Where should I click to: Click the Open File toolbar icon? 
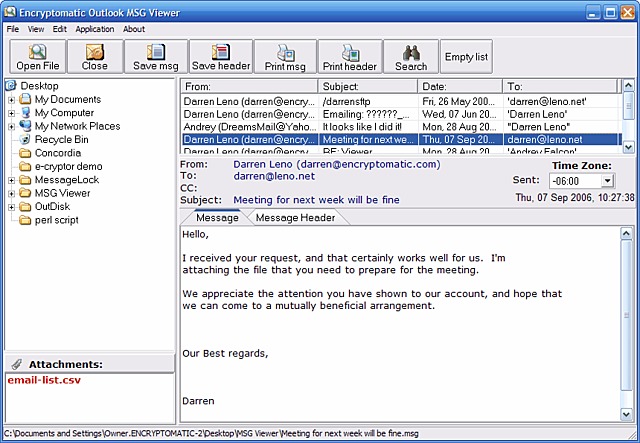point(37,52)
